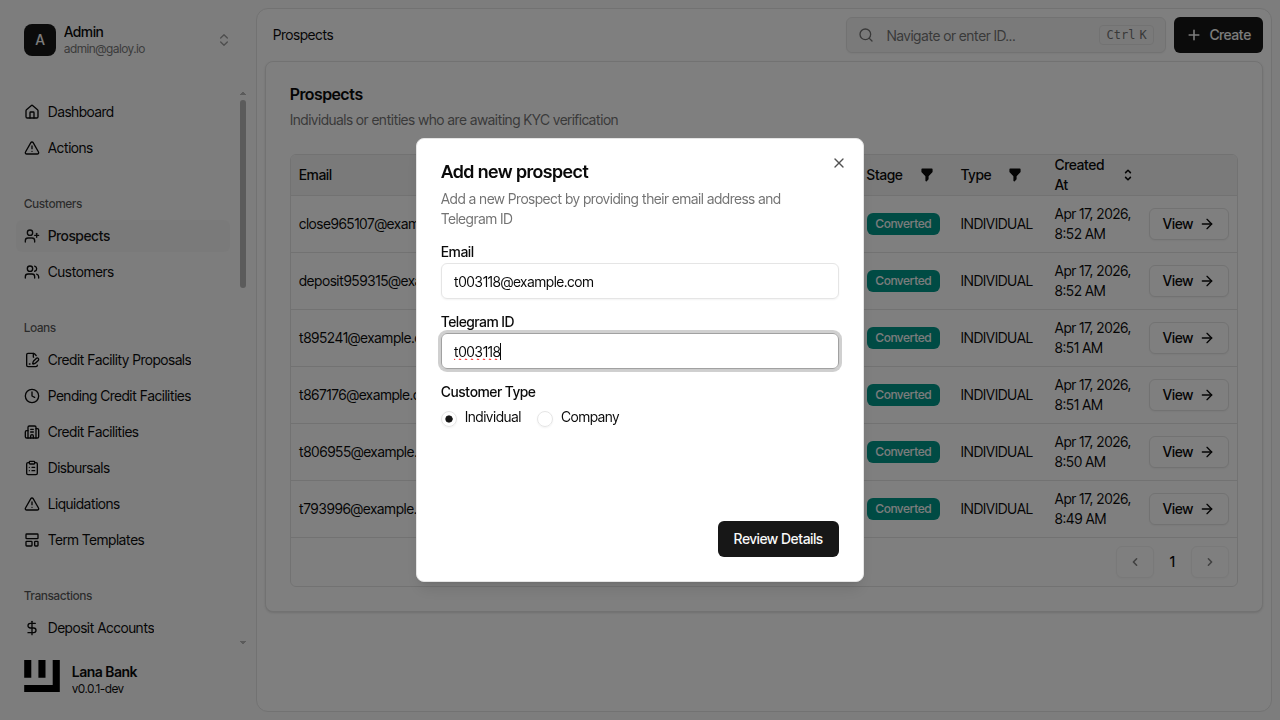Click the Lana Bank logo at bottom left
Screen dimensions: 1280x720
click(x=41, y=675)
